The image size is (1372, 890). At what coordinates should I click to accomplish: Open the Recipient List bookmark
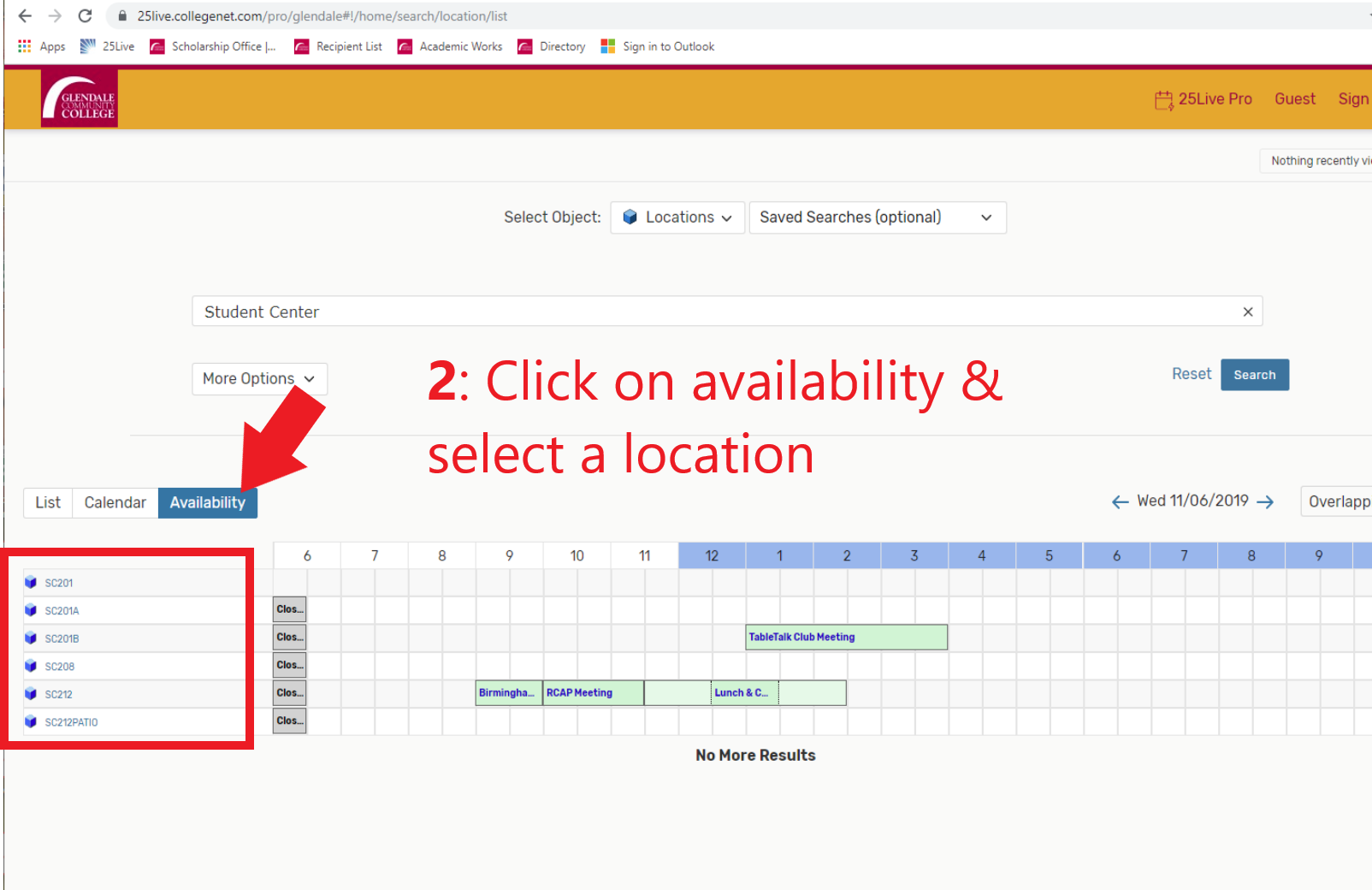click(x=338, y=46)
